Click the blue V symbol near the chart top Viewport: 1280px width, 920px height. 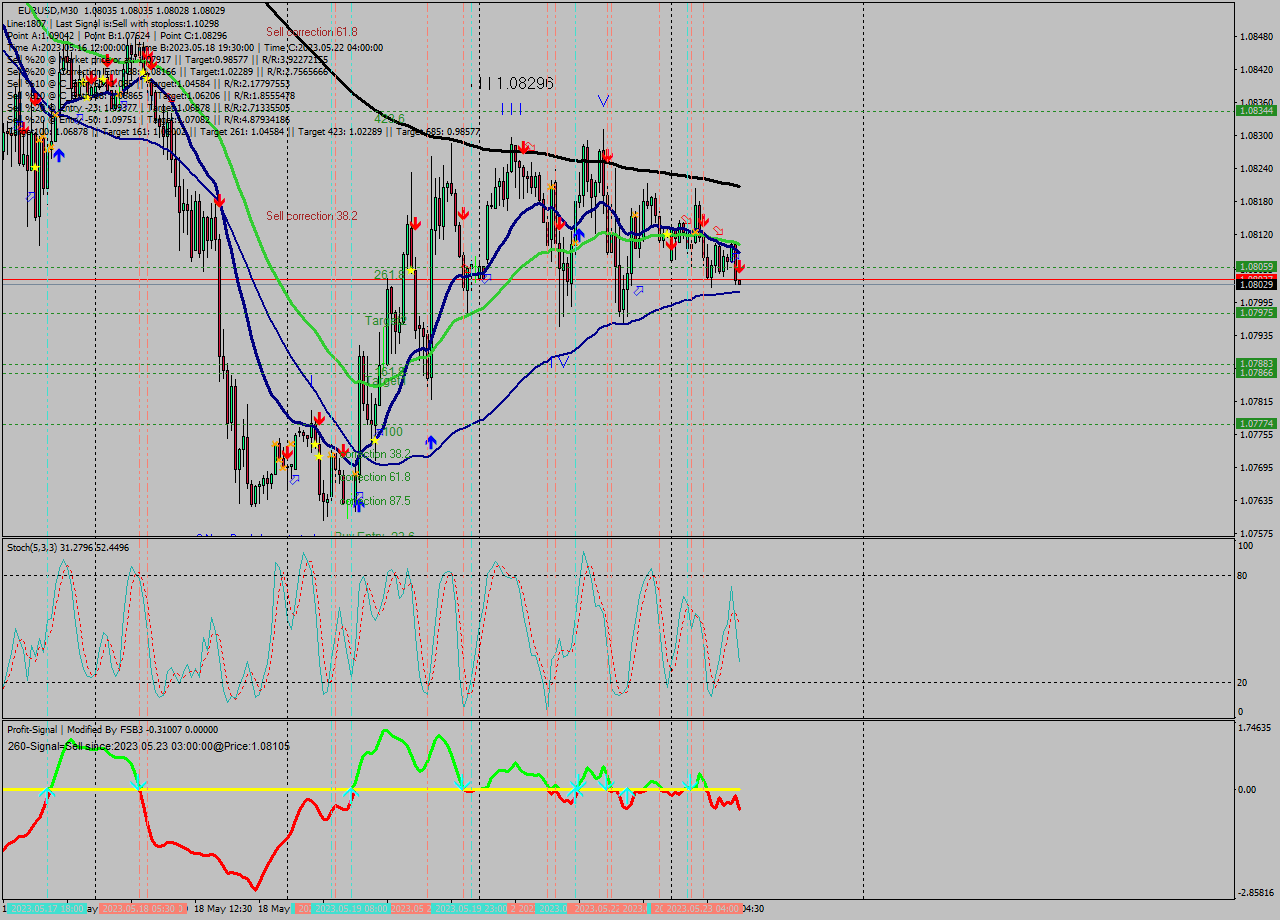(x=603, y=100)
